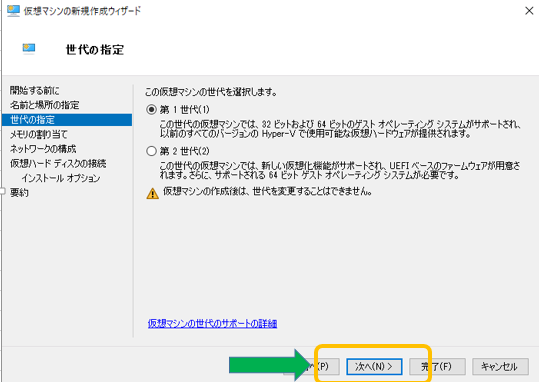Click the header icon beside 世代の指定 heading
This screenshot has height=382, width=539.
tap(29, 48)
